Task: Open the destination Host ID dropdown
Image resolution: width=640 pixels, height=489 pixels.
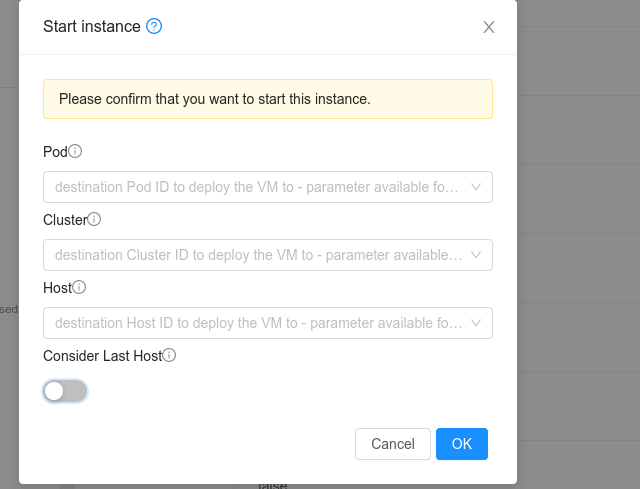Action: [x=257, y=323]
